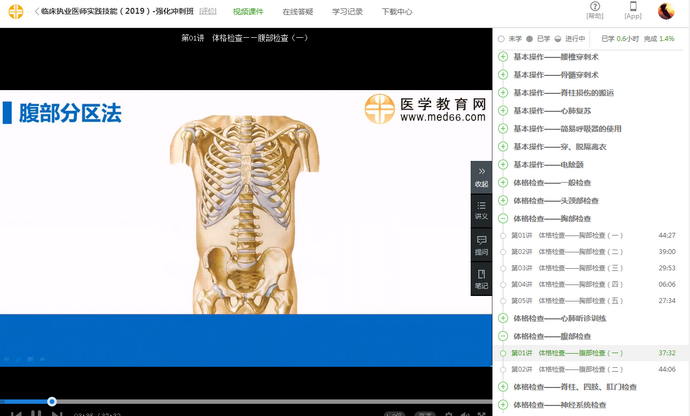Collapse the 体格检查——胸部检查 section
The height and width of the screenshot is (416, 690).
click(x=503, y=218)
